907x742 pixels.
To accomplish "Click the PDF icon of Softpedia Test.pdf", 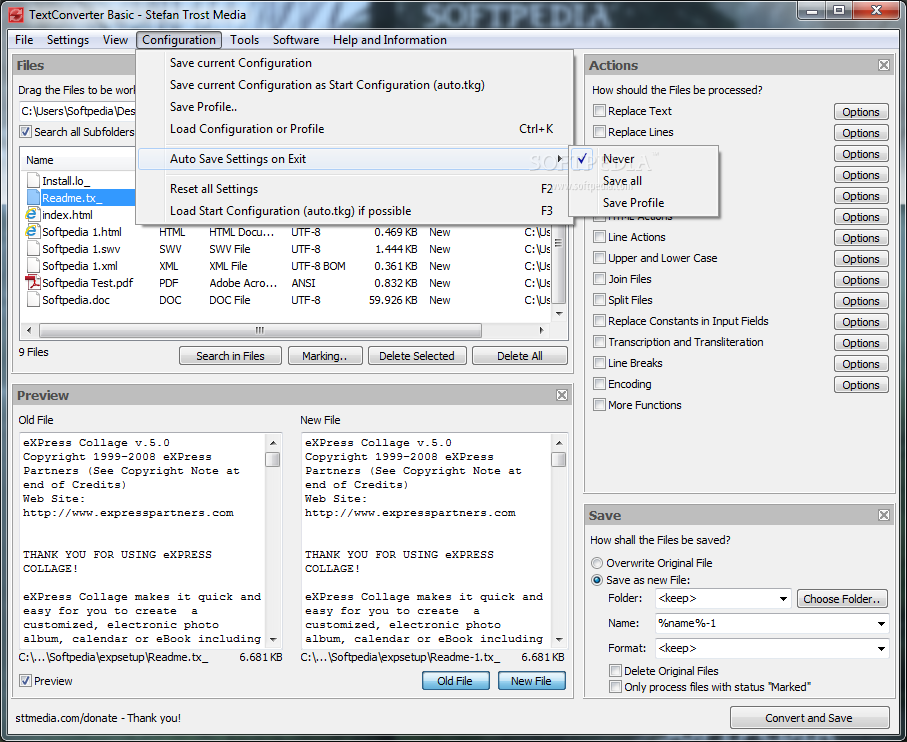I will (32, 283).
